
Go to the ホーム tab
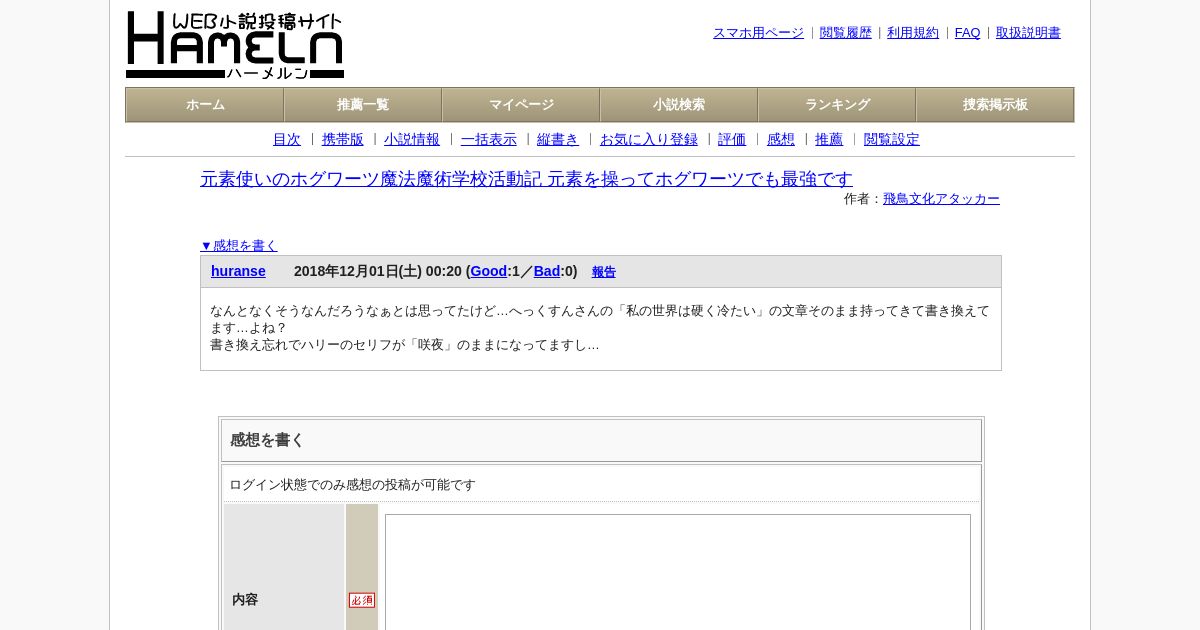[x=205, y=105]
